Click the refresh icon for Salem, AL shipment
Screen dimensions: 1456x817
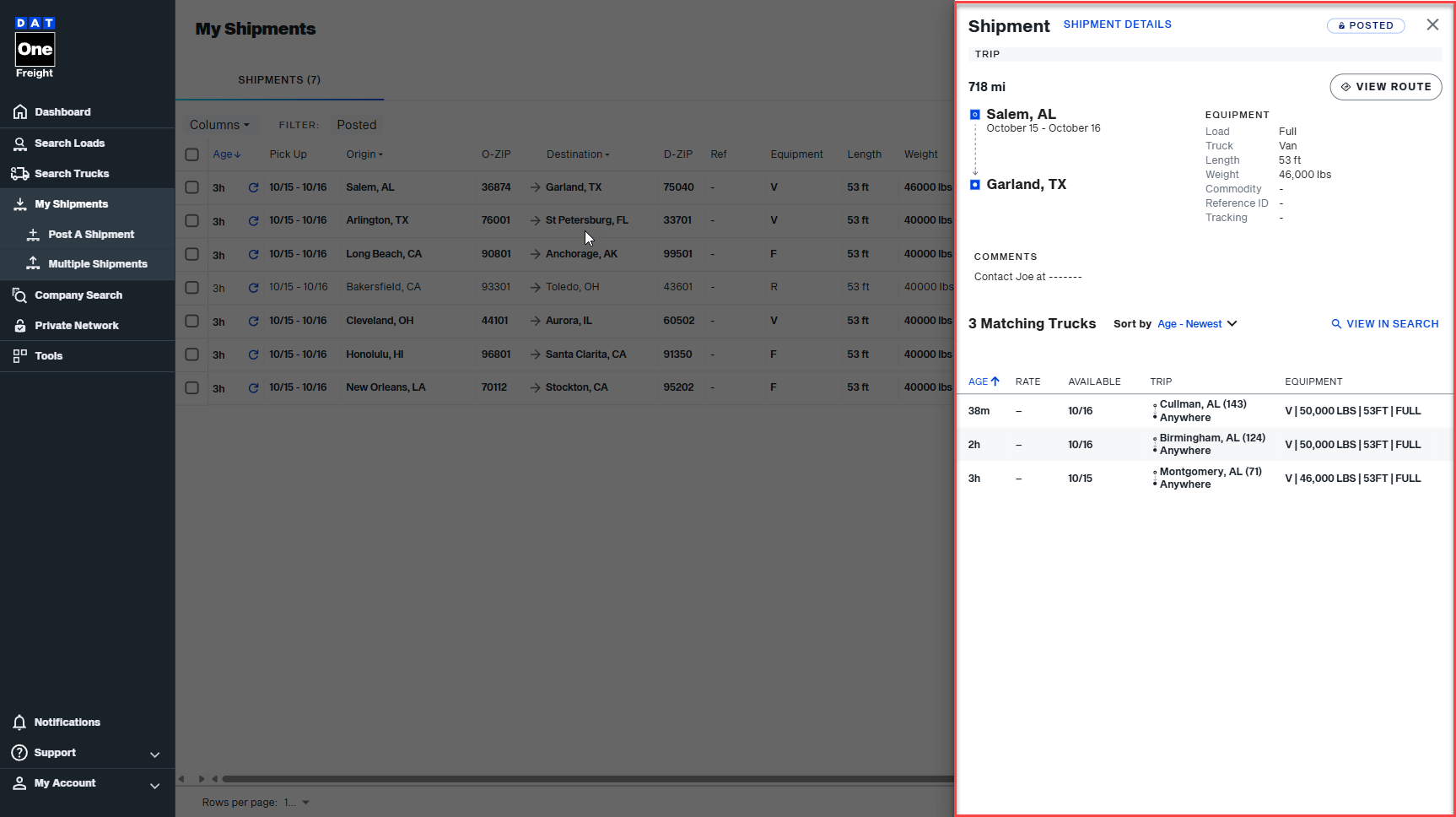coord(253,187)
